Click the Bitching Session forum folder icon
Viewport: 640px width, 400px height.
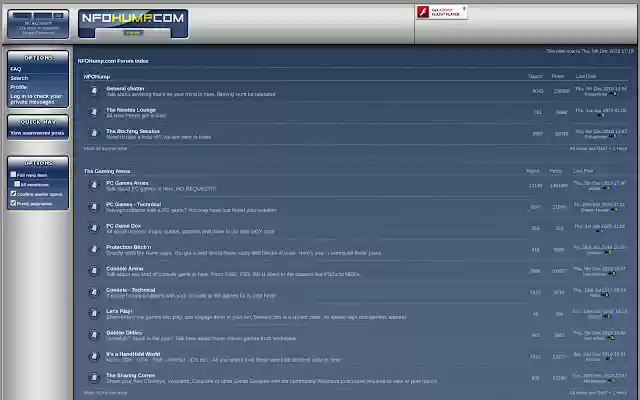pos(94,133)
